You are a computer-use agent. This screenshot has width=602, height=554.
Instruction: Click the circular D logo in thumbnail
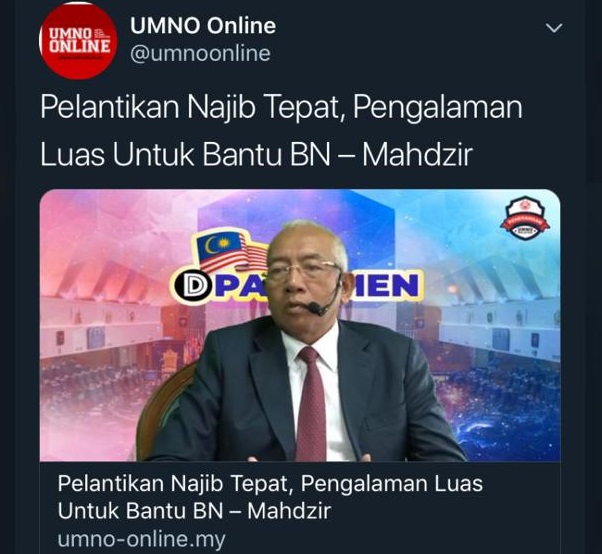point(193,287)
